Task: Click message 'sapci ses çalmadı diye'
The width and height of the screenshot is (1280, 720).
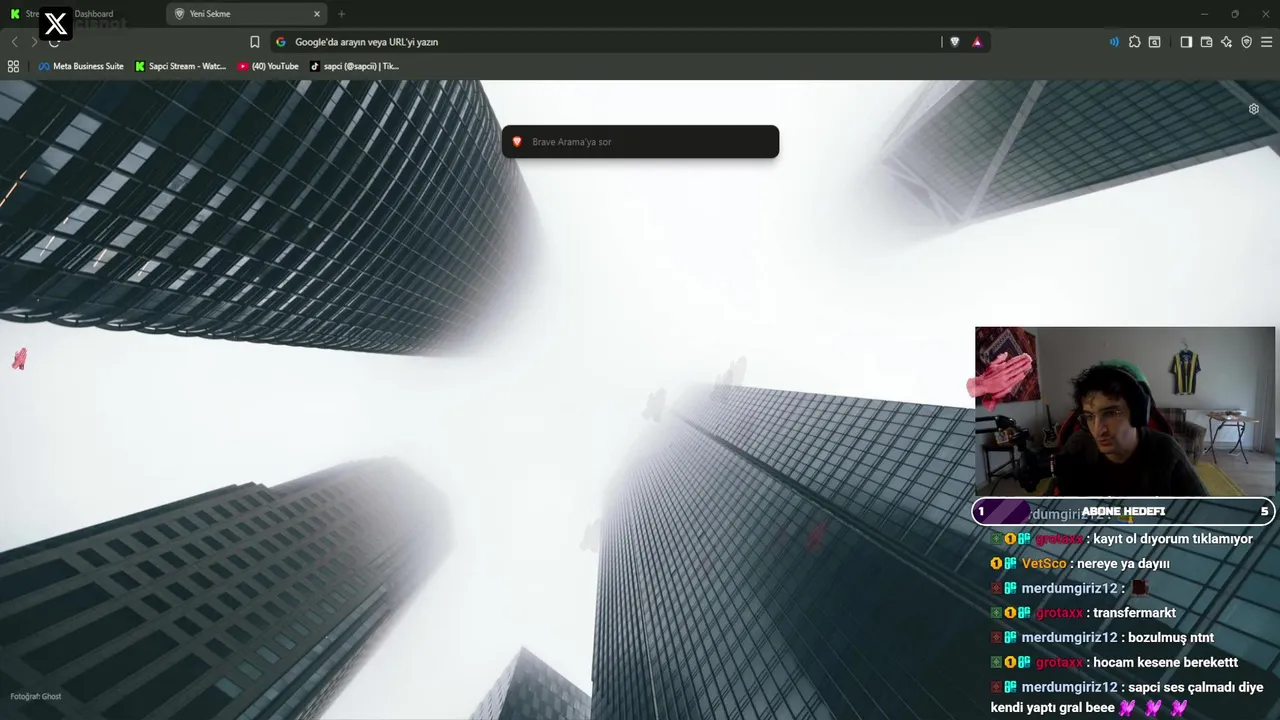Action: click(x=1195, y=687)
